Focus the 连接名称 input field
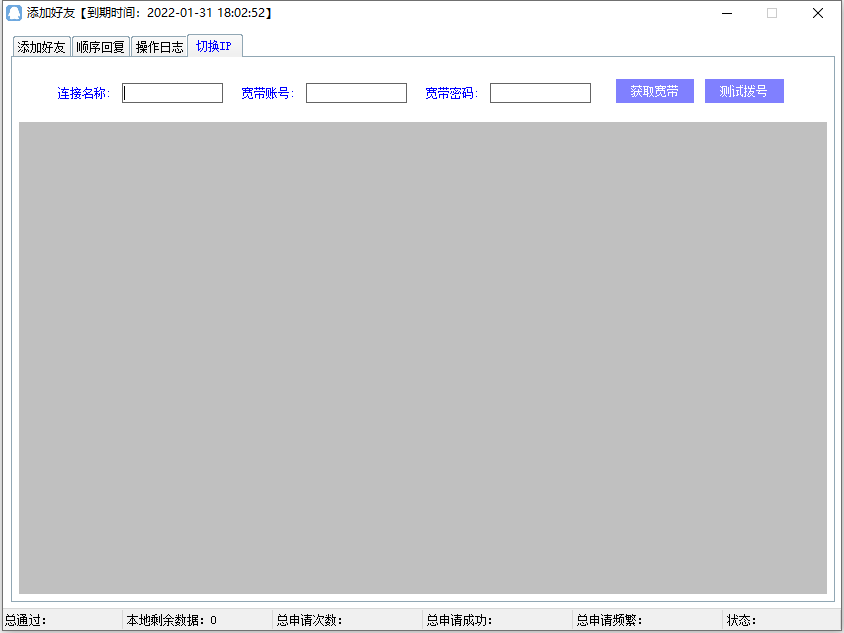844x633 pixels. 172,93
